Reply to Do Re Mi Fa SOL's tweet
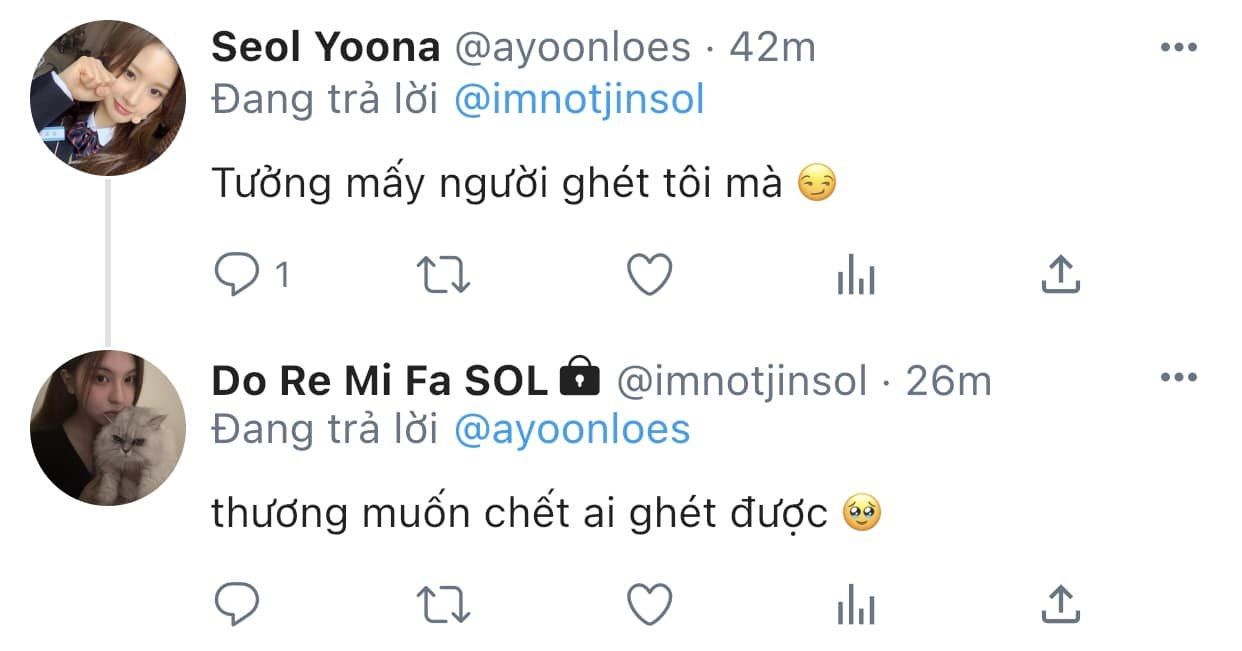The width and height of the screenshot is (1242, 651). point(237,604)
